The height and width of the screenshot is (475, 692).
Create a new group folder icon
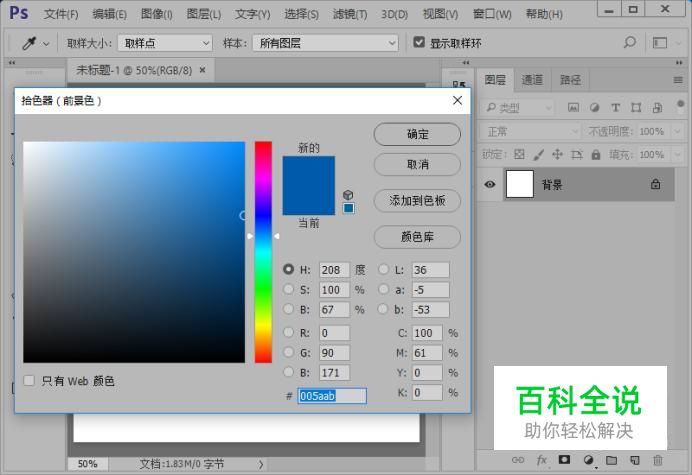612,460
